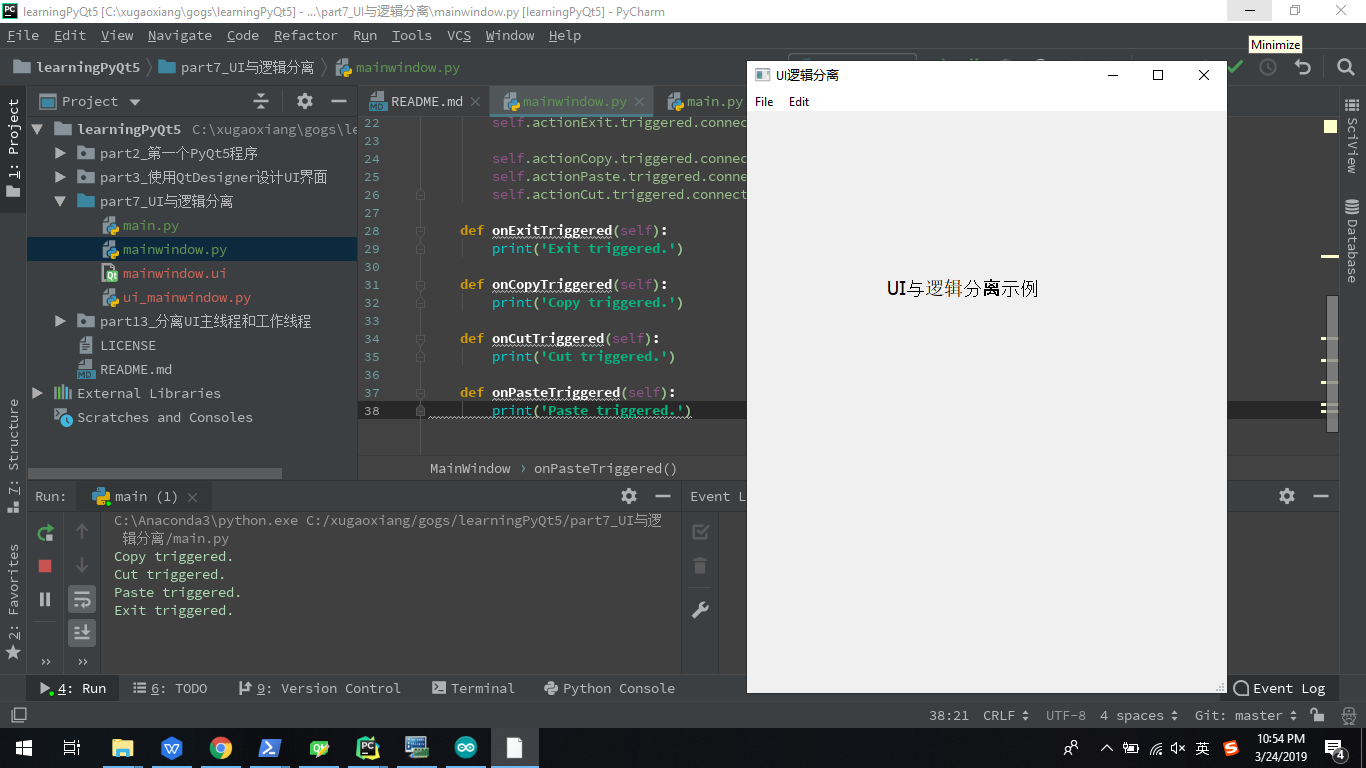1366x768 pixels.
Task: Open the Event Log button
Action: coord(1279,688)
